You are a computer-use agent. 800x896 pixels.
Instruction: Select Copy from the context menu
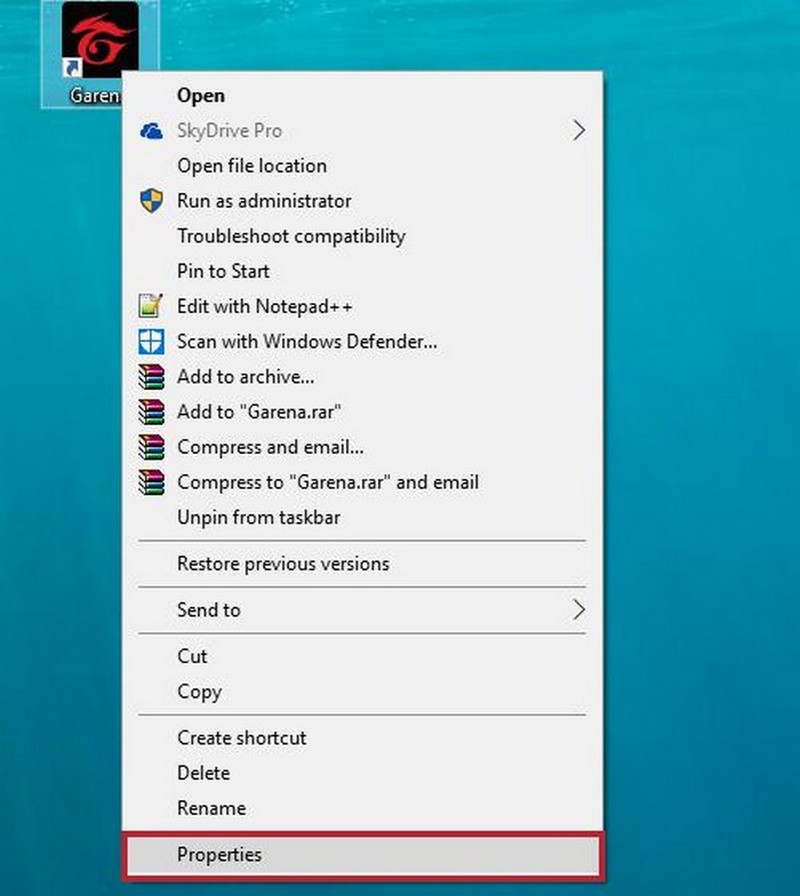point(362,691)
